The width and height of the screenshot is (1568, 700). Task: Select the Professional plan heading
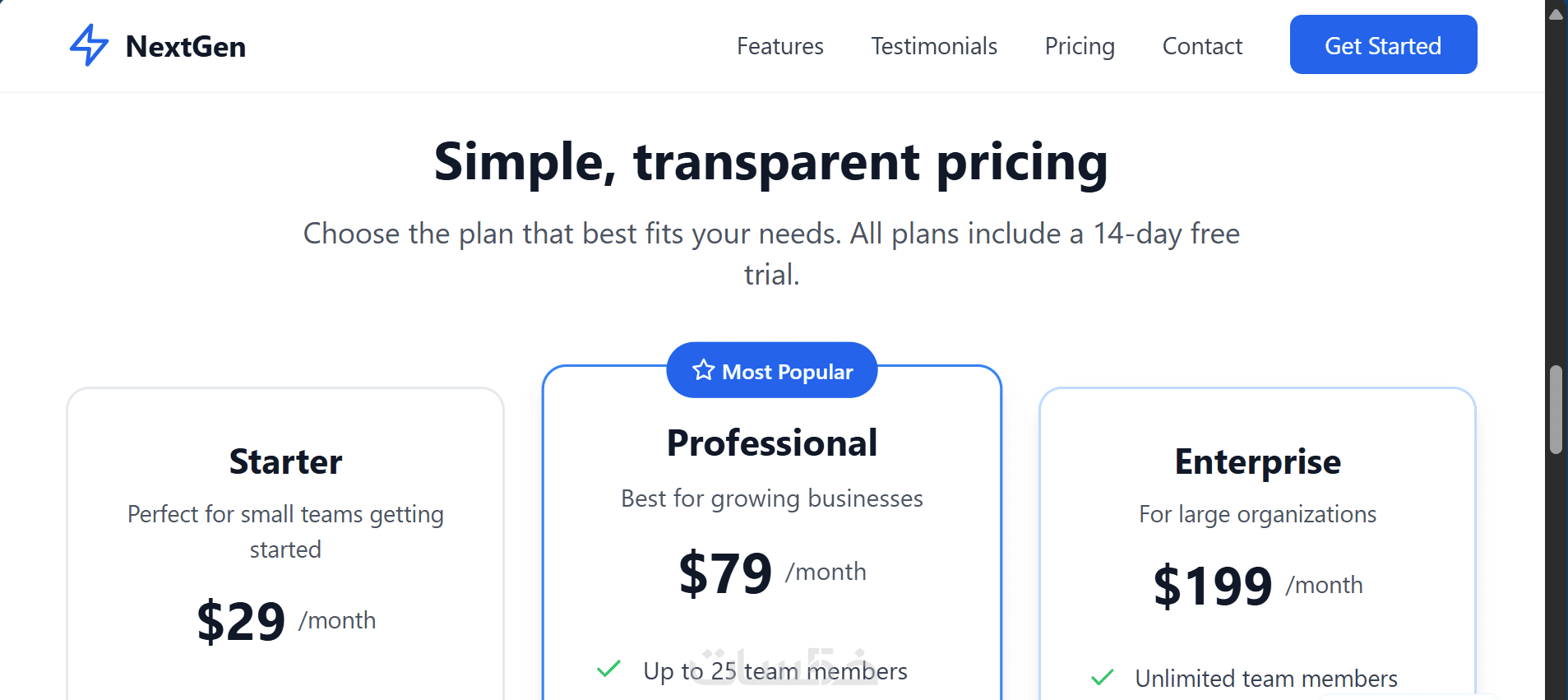pyautogui.click(x=771, y=443)
